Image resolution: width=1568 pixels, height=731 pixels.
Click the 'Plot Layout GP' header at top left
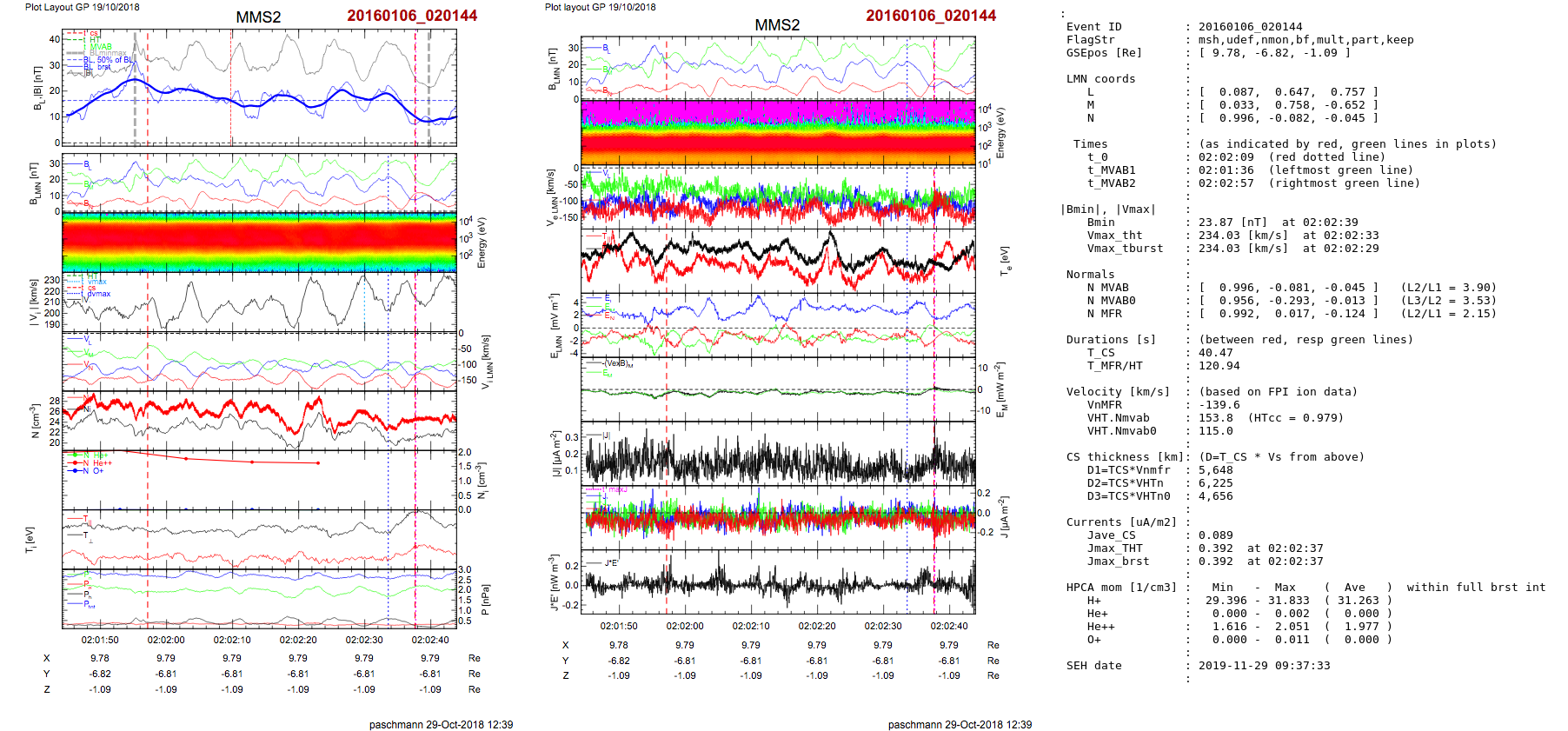(82, 7)
